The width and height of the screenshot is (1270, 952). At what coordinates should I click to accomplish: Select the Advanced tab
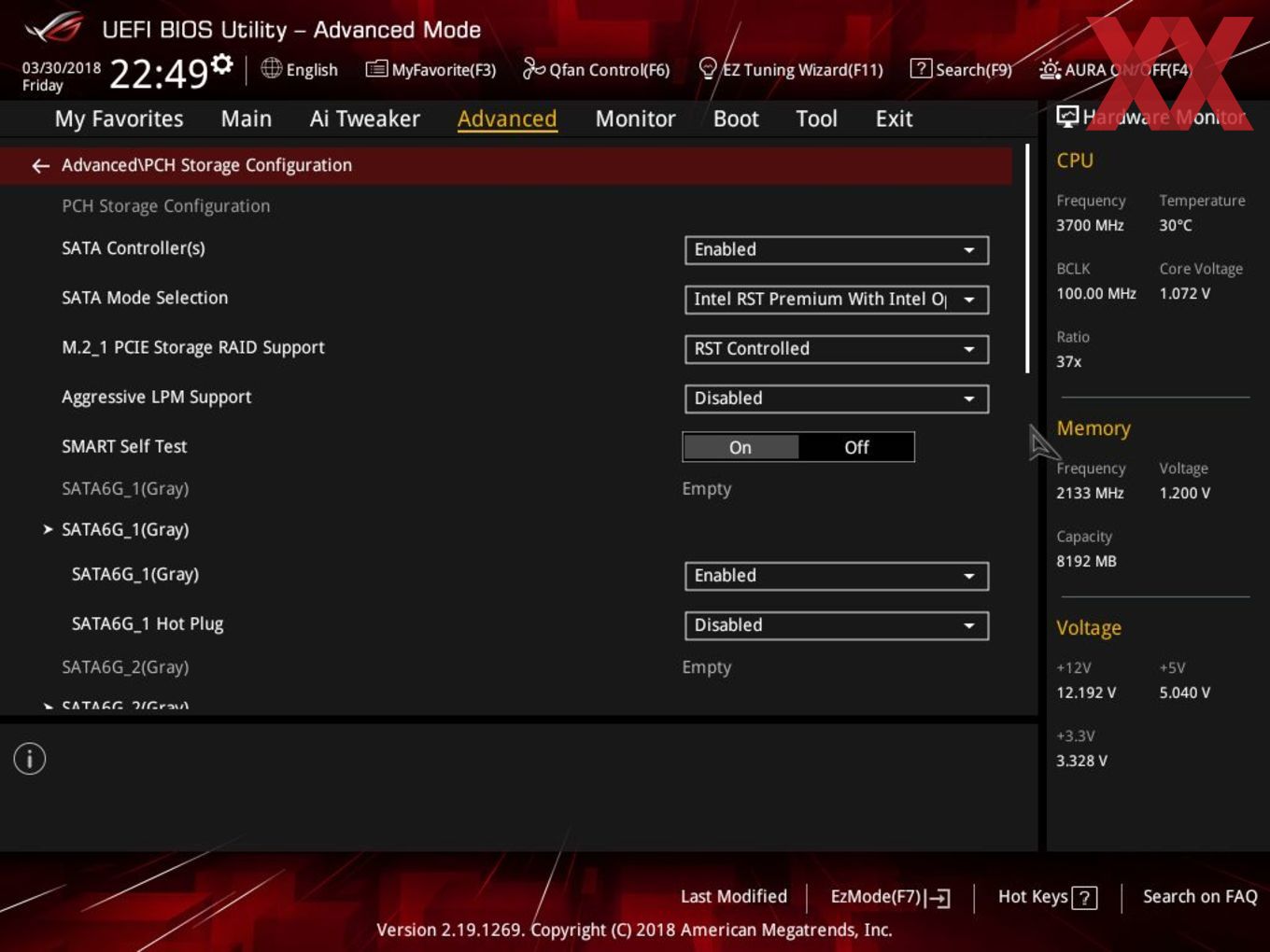(507, 119)
